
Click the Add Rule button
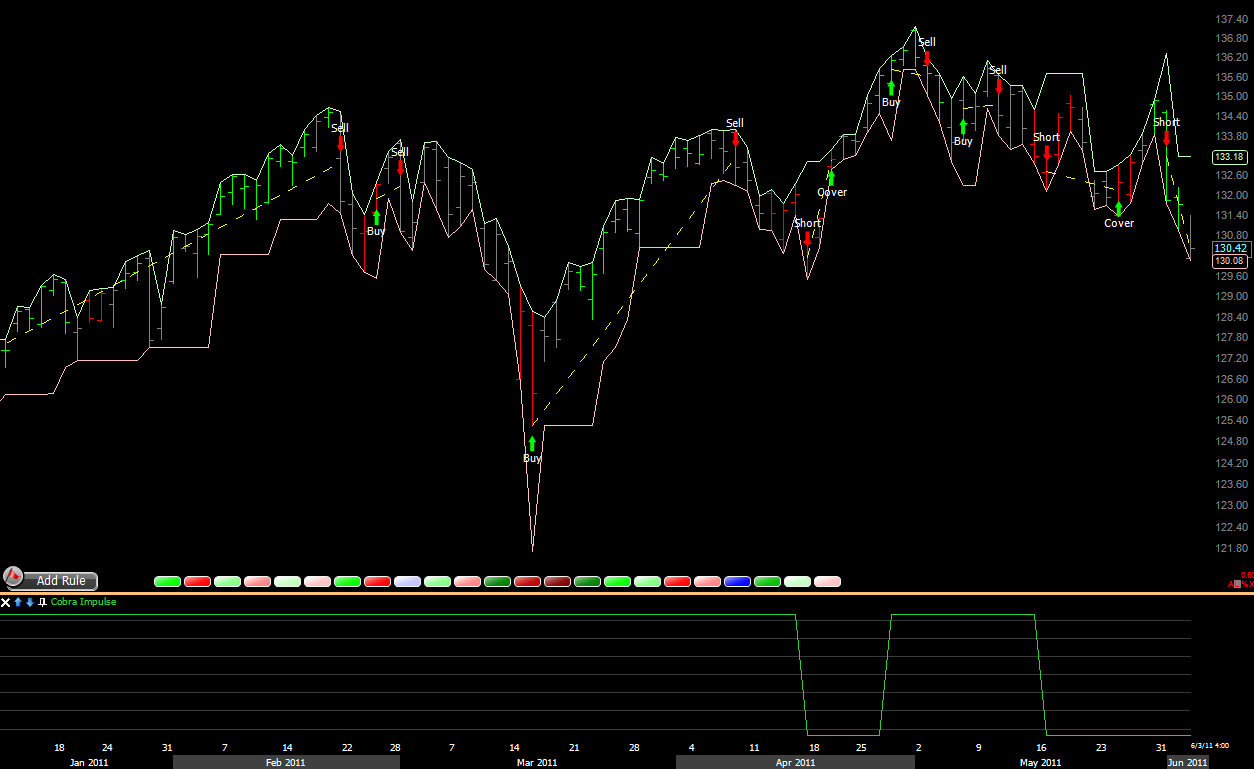tap(61, 581)
